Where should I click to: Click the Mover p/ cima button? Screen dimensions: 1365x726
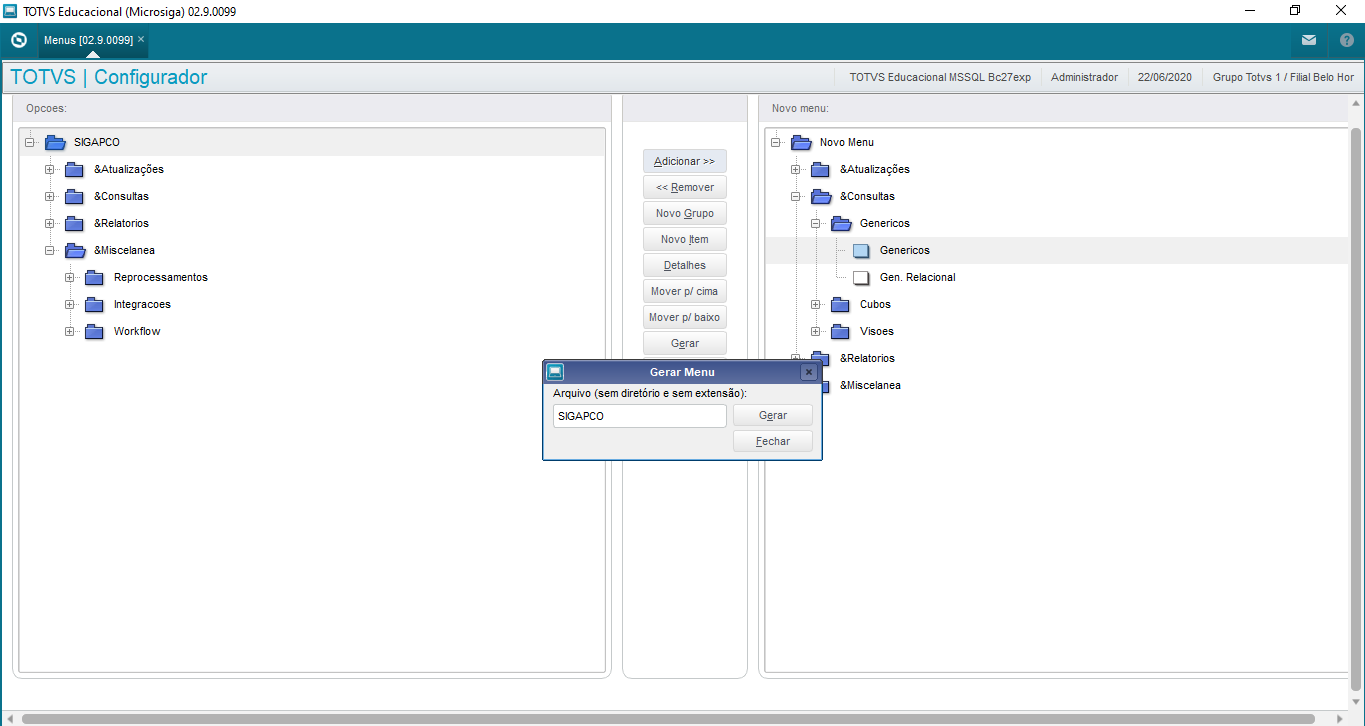tap(685, 291)
